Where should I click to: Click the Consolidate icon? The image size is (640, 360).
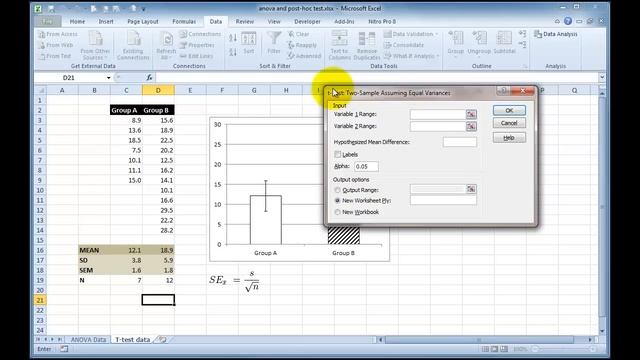click(x=388, y=45)
